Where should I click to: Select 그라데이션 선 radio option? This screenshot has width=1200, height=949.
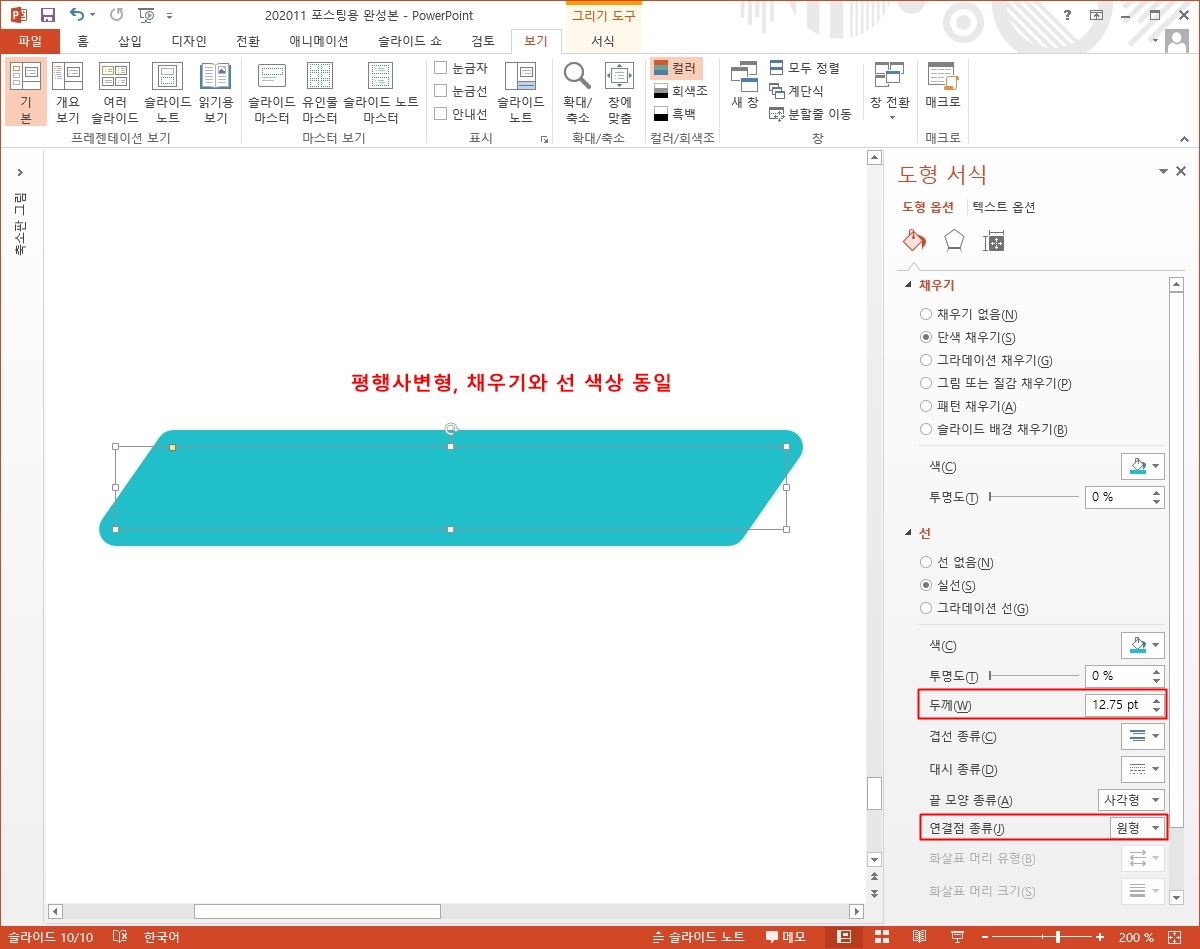(926, 609)
